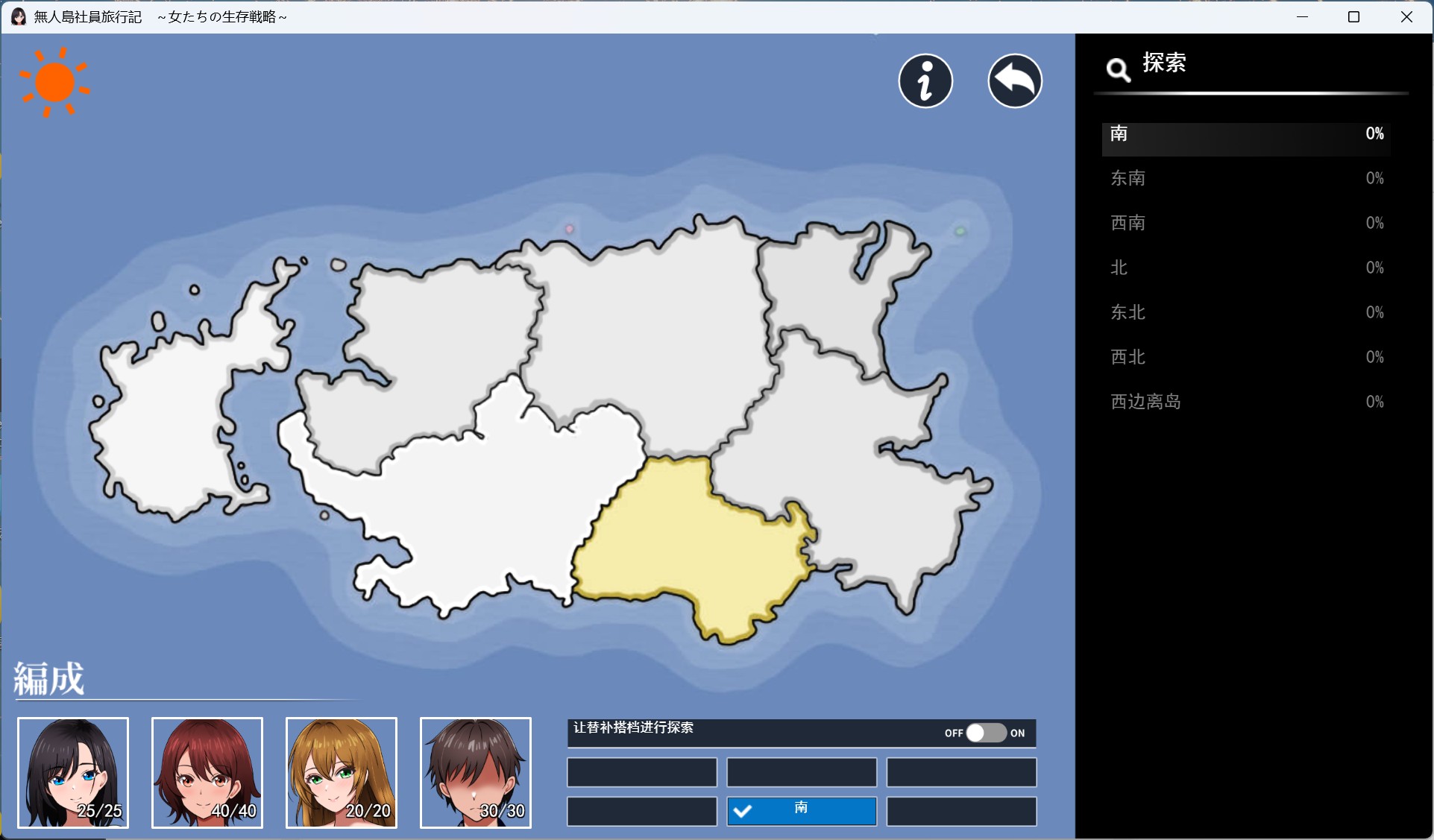
Task: Click the male character portrait showing 30/30
Action: tap(475, 773)
